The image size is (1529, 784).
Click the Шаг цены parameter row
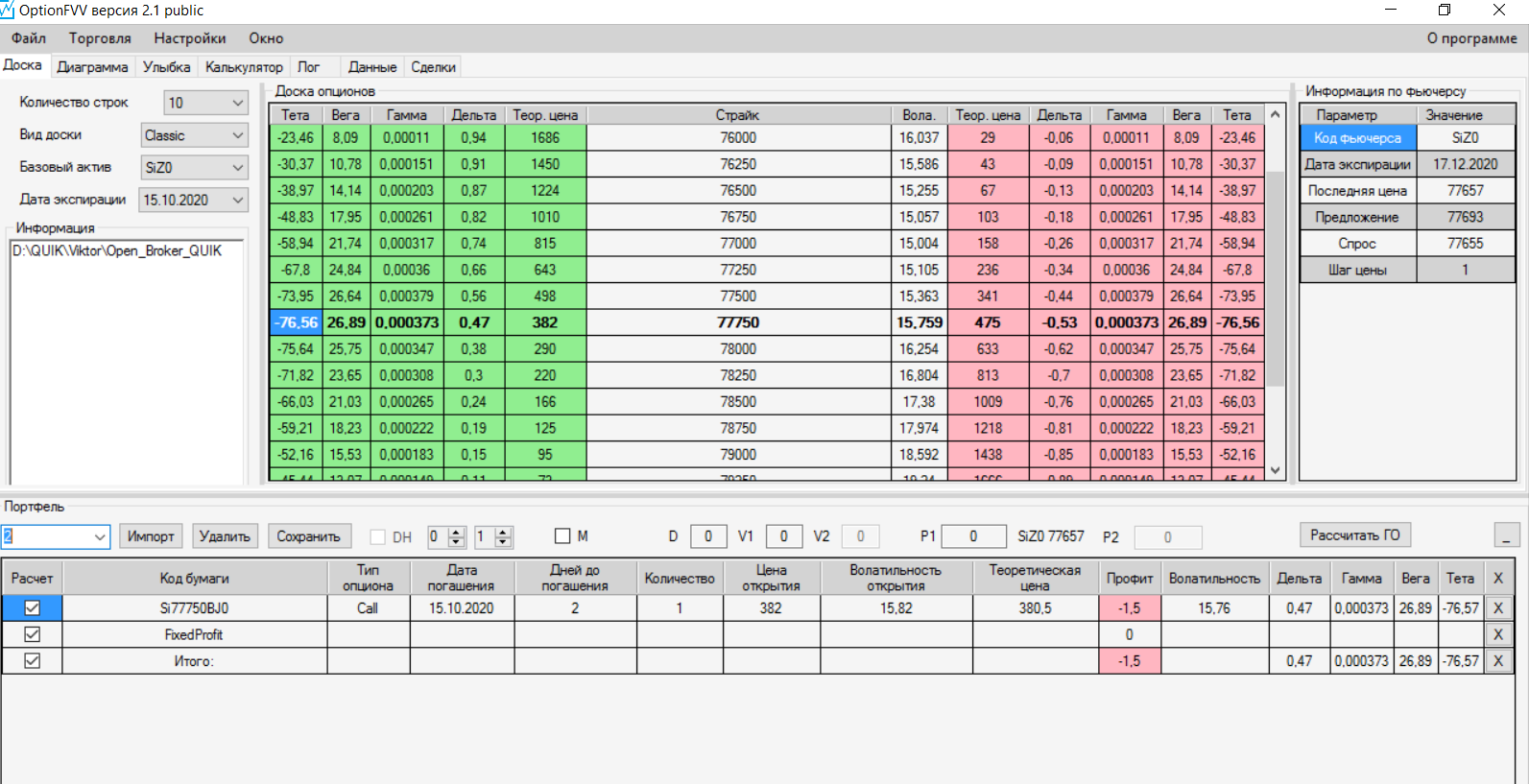[1408, 270]
